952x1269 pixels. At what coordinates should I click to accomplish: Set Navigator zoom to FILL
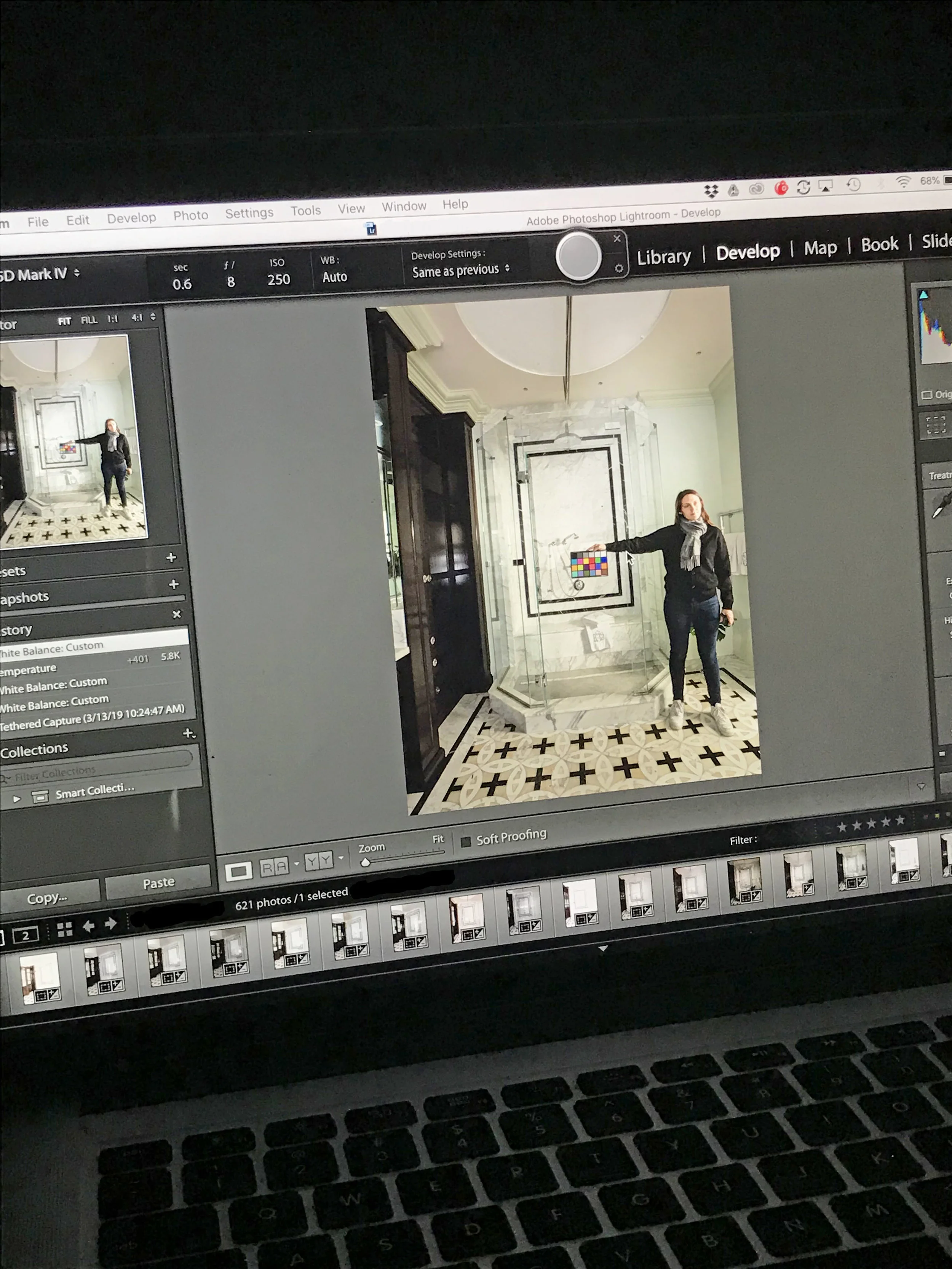(x=88, y=320)
